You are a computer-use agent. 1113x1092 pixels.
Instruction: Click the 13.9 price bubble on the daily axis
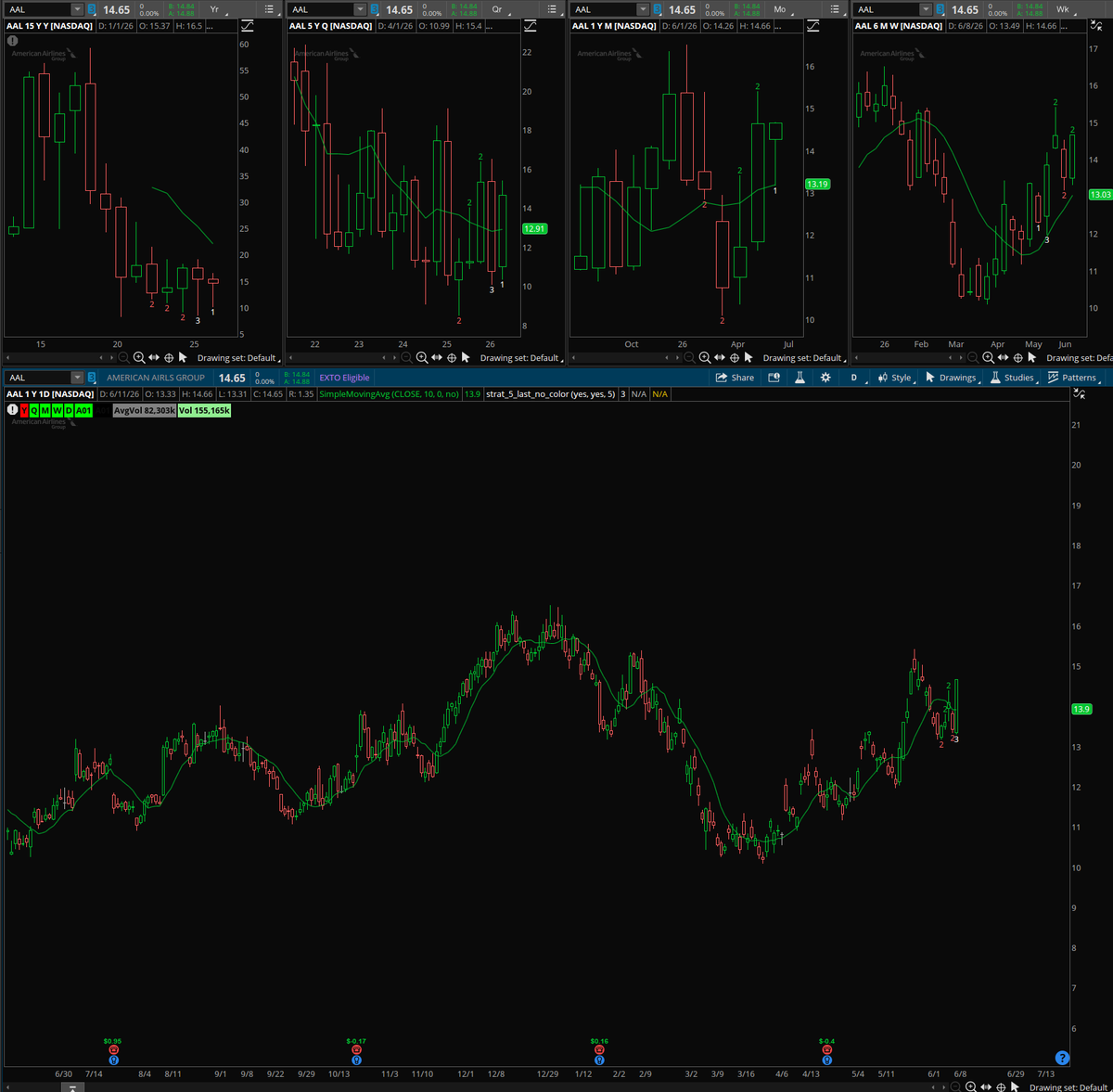[x=1081, y=709]
